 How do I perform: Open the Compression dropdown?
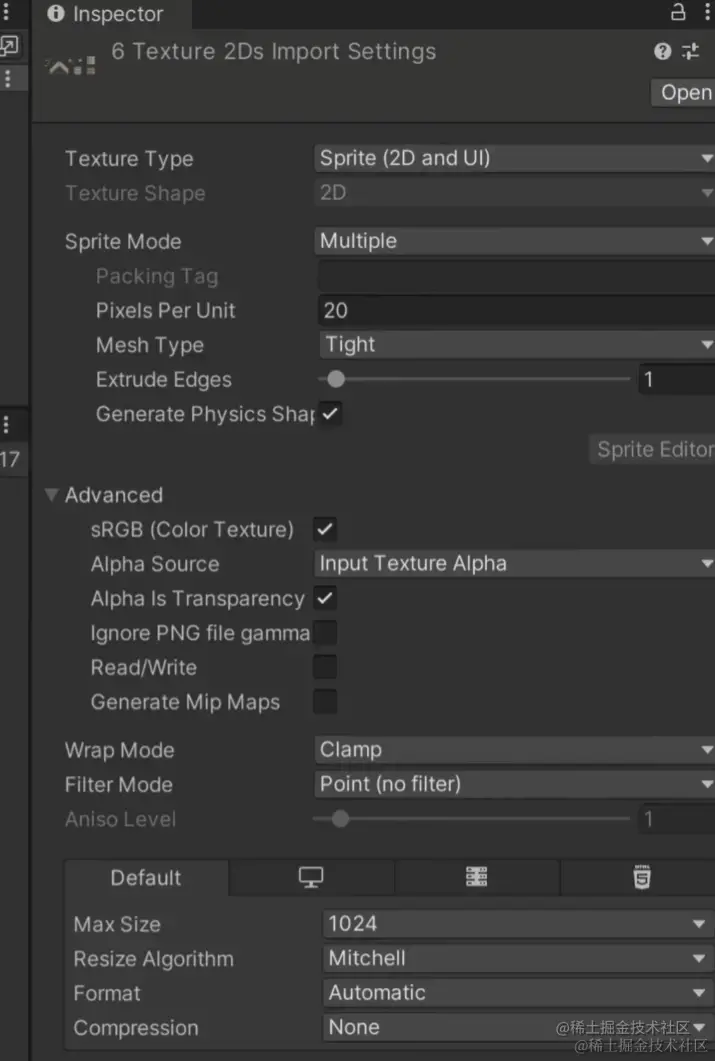coord(518,1027)
